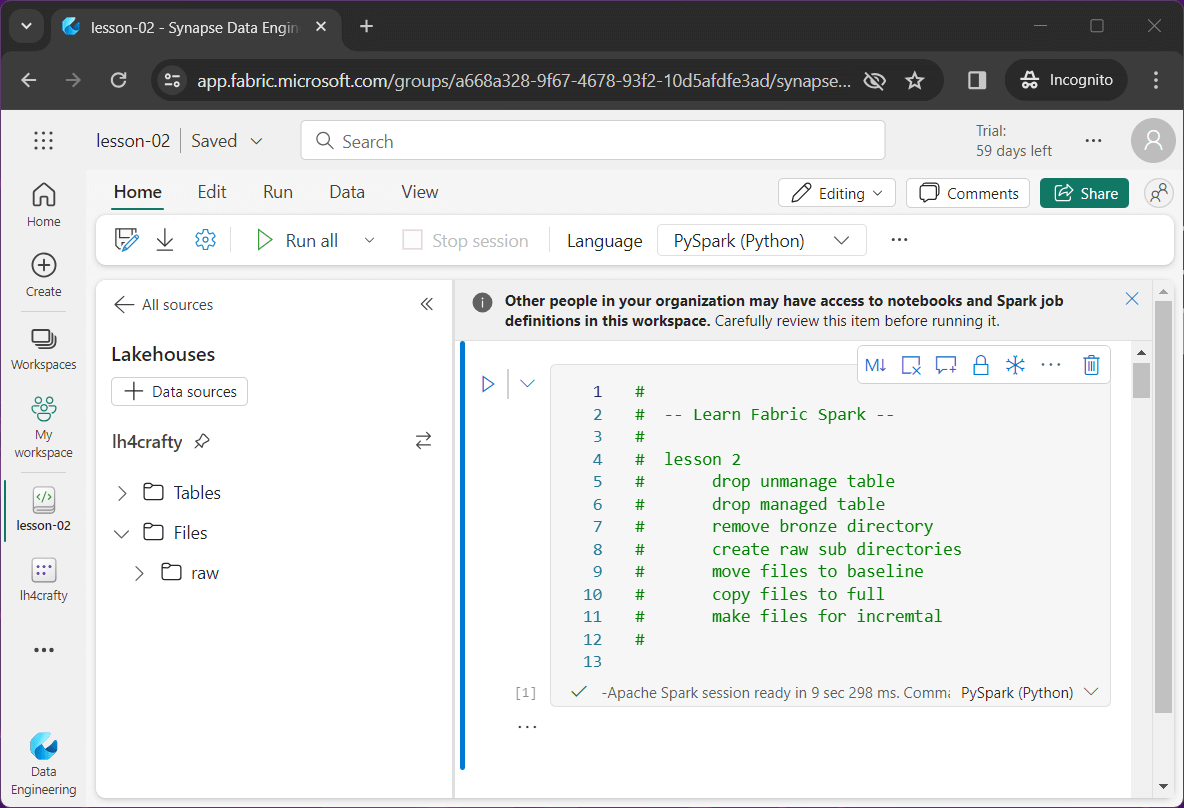The image size is (1184, 808).
Task: Freeze the cell using snowflake icon
Action: pyautogui.click(x=1015, y=365)
